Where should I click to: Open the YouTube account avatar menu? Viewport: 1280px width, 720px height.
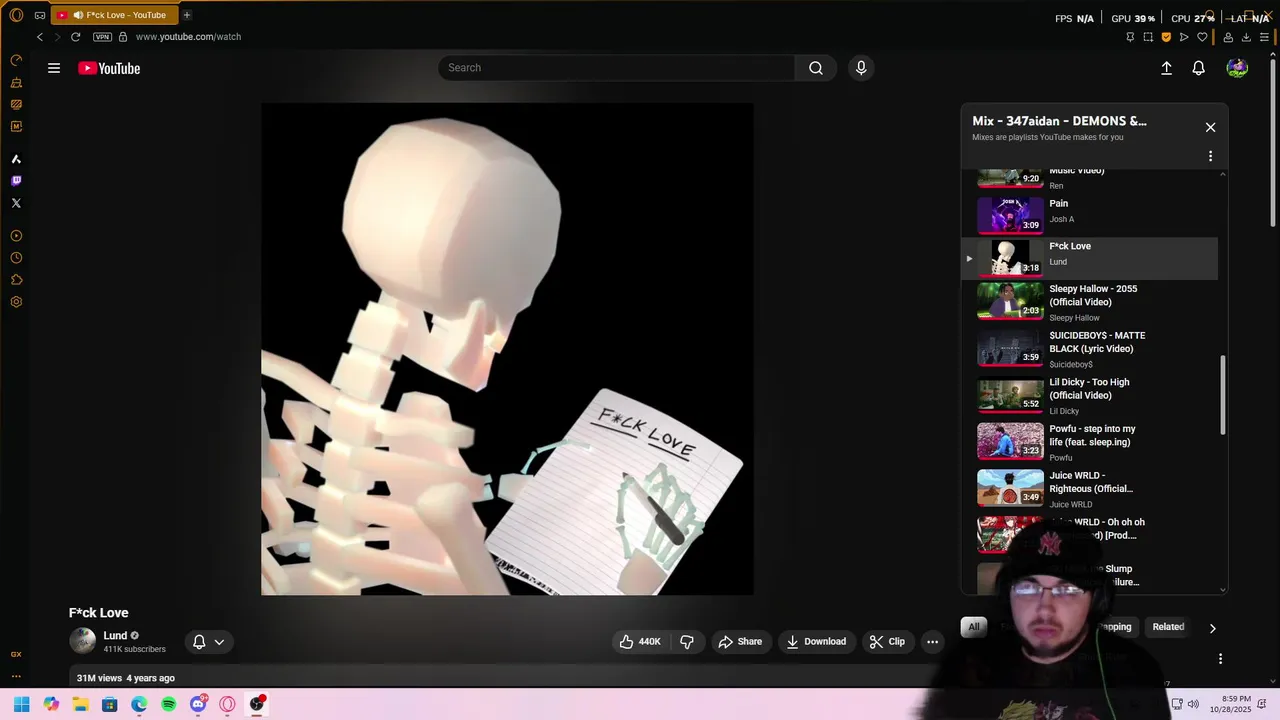point(1237,68)
